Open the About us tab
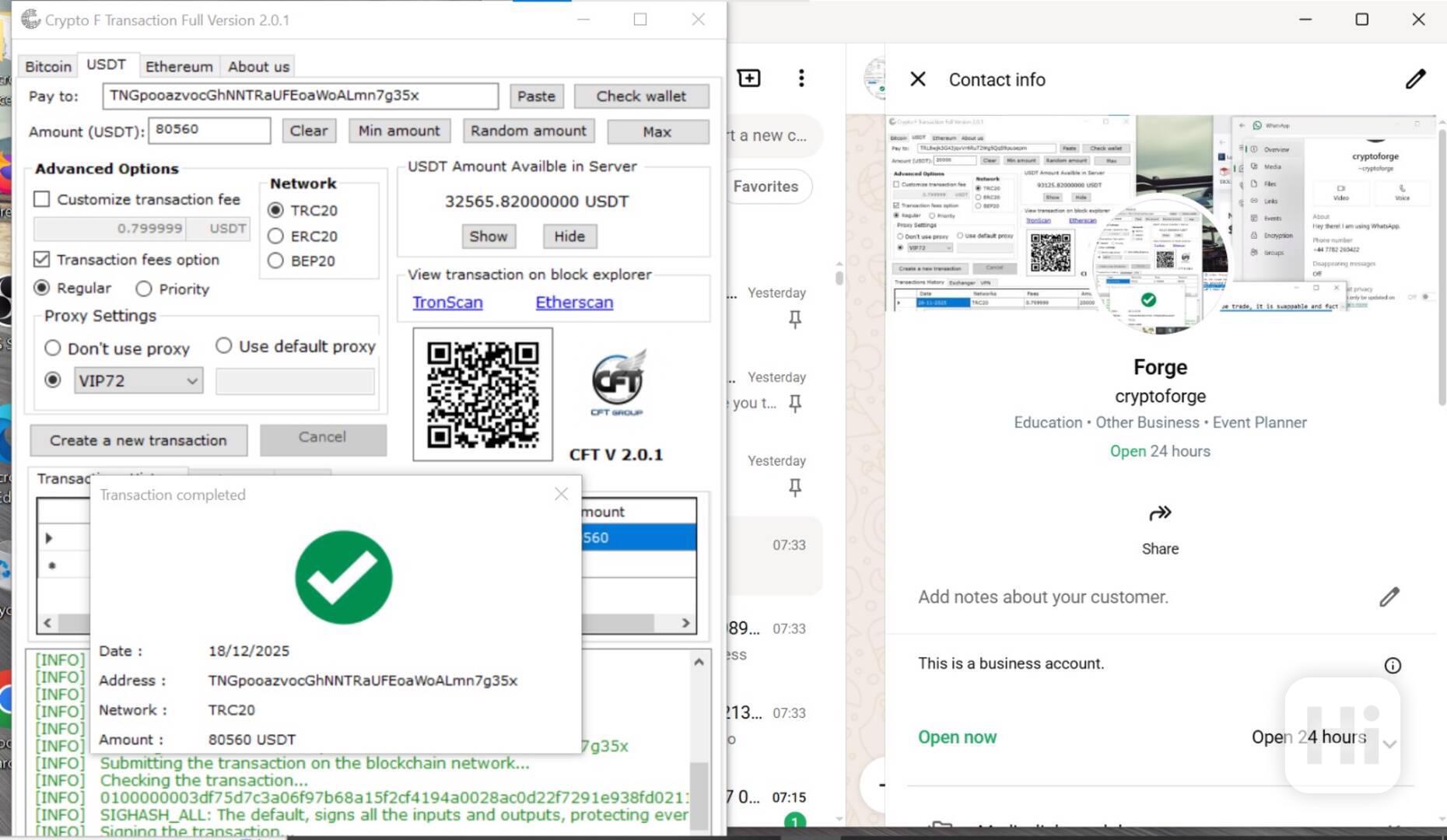1447x840 pixels. 258,67
